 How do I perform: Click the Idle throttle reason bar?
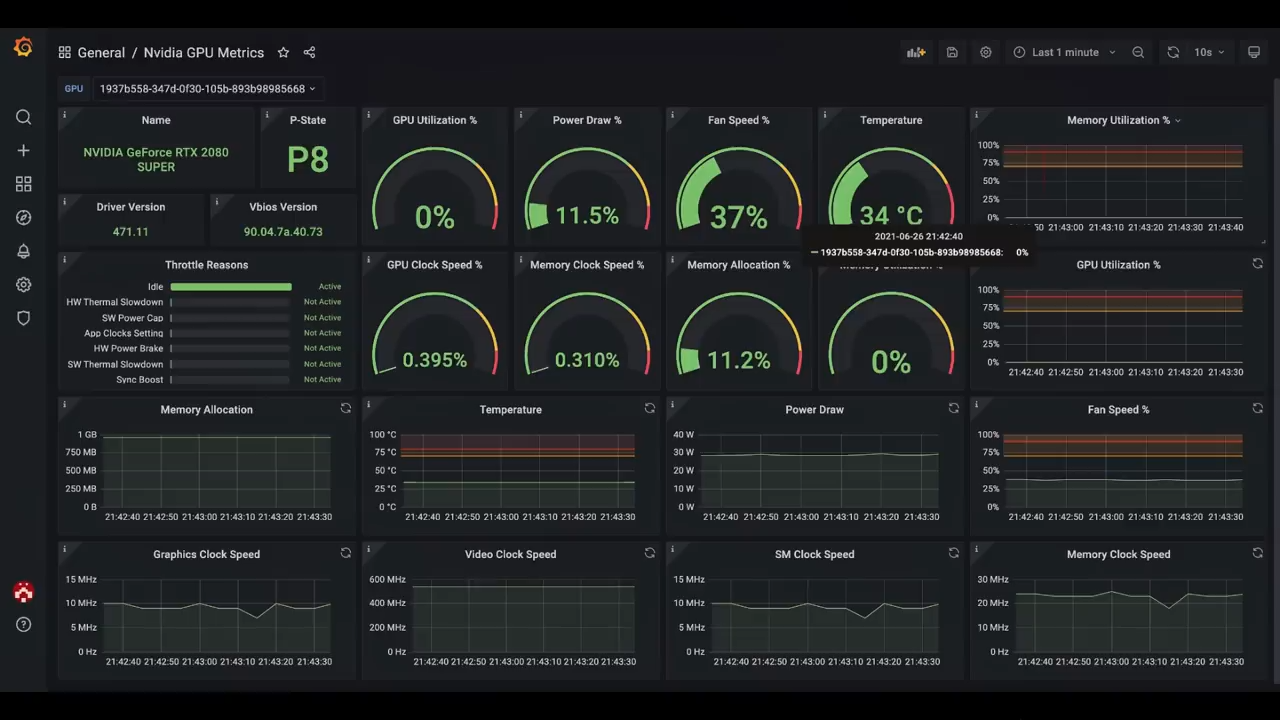pyautogui.click(x=231, y=287)
